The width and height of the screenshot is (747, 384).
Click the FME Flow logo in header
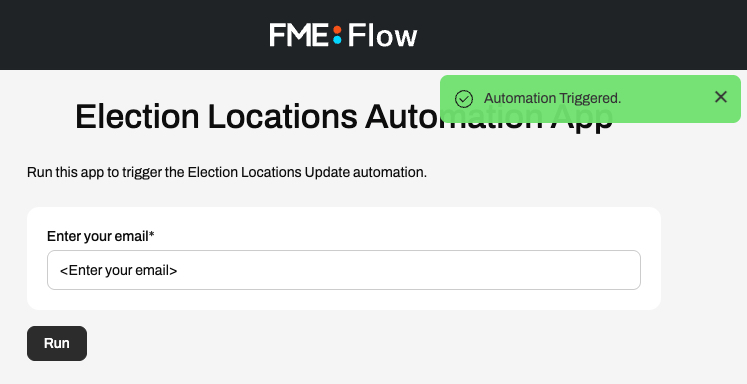tap(343, 35)
